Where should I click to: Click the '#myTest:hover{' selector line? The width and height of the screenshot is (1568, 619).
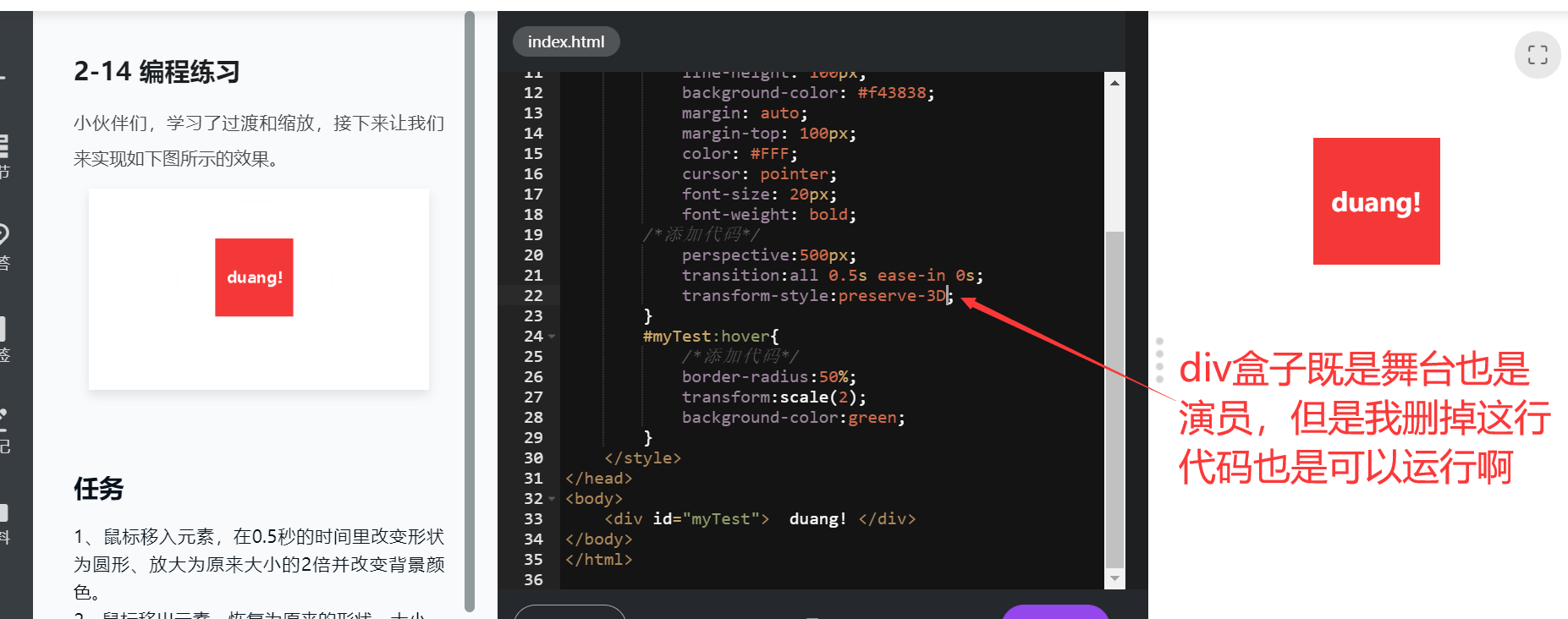711,337
